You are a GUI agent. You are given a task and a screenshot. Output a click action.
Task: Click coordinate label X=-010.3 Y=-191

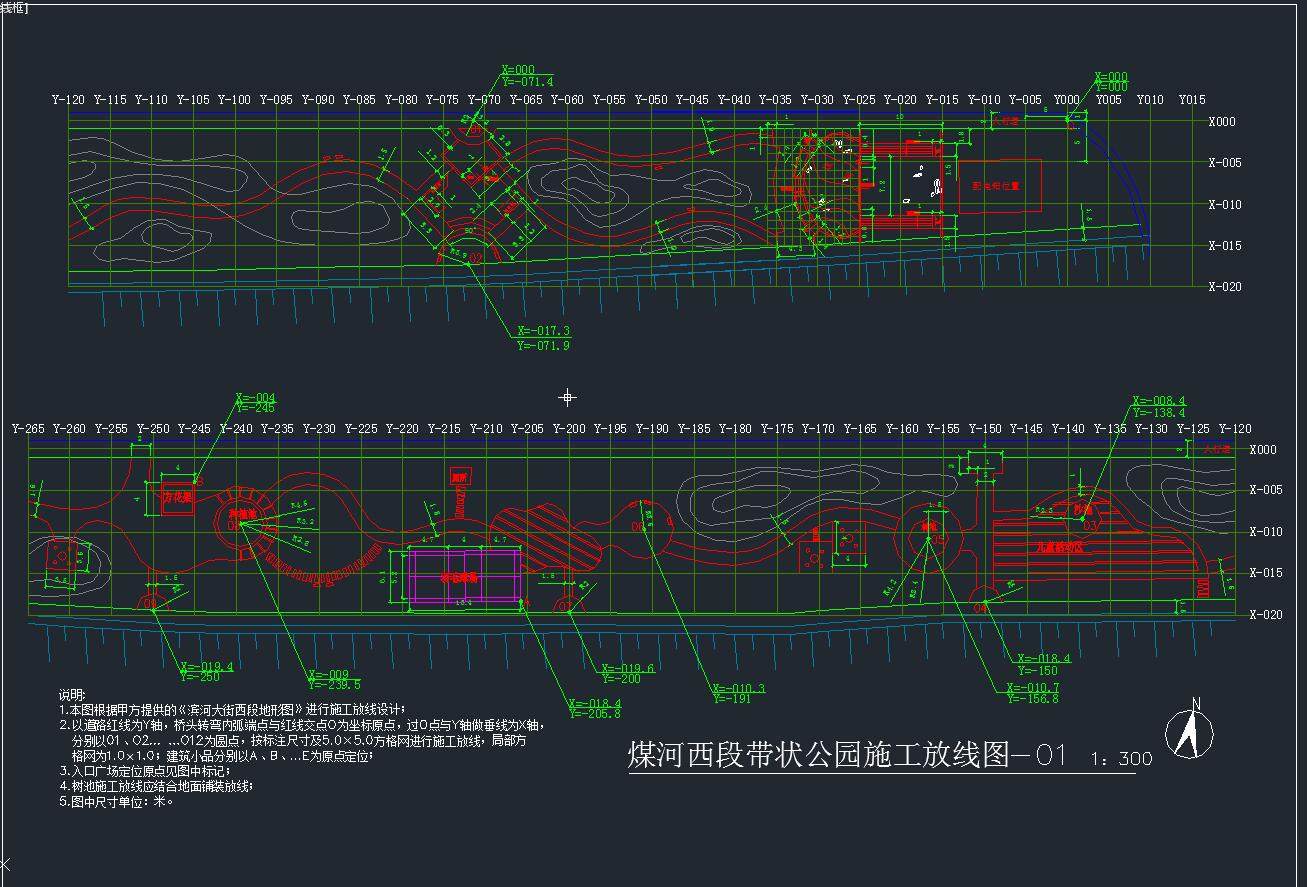click(x=739, y=694)
